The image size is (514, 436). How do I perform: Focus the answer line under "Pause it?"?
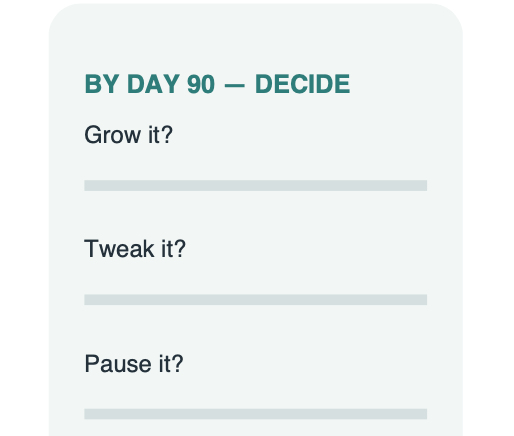256,414
